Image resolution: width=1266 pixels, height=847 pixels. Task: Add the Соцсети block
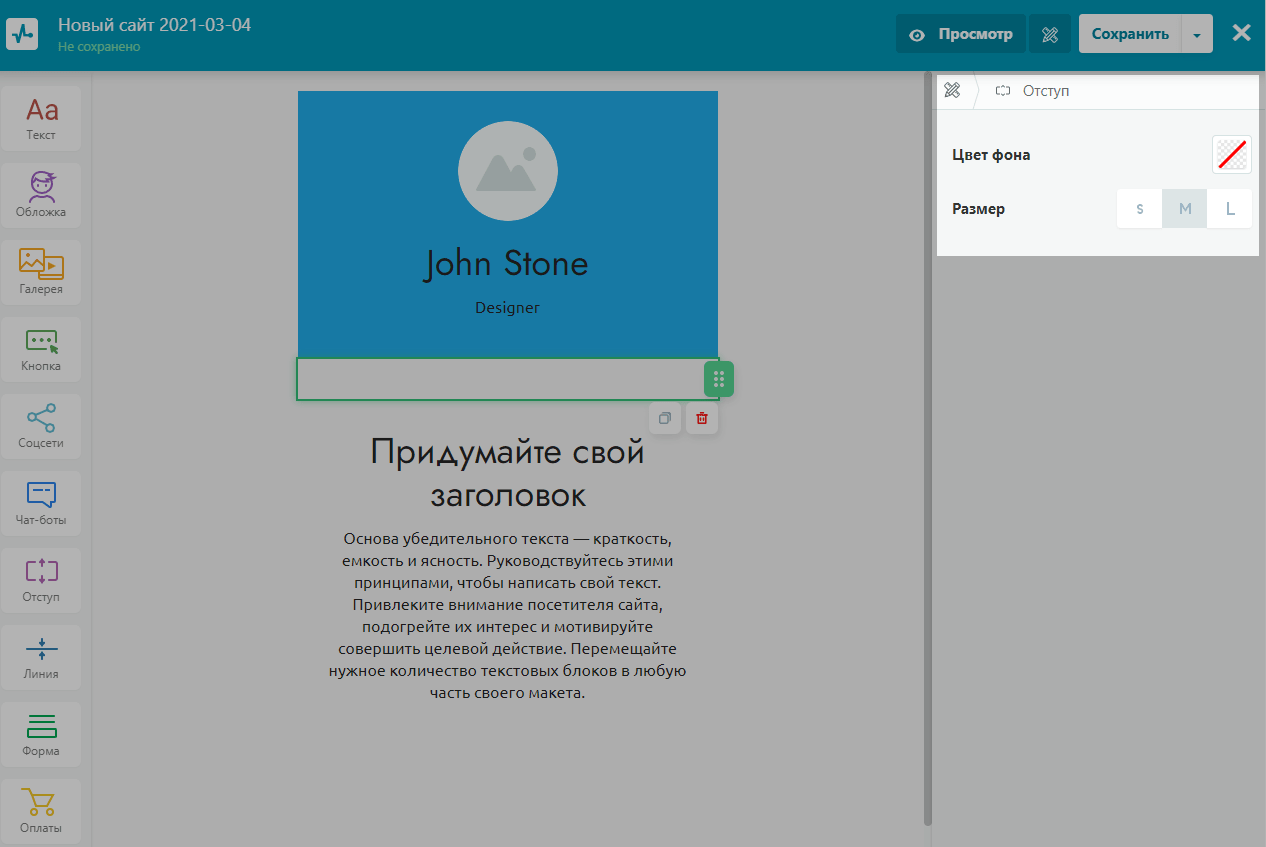pos(42,426)
